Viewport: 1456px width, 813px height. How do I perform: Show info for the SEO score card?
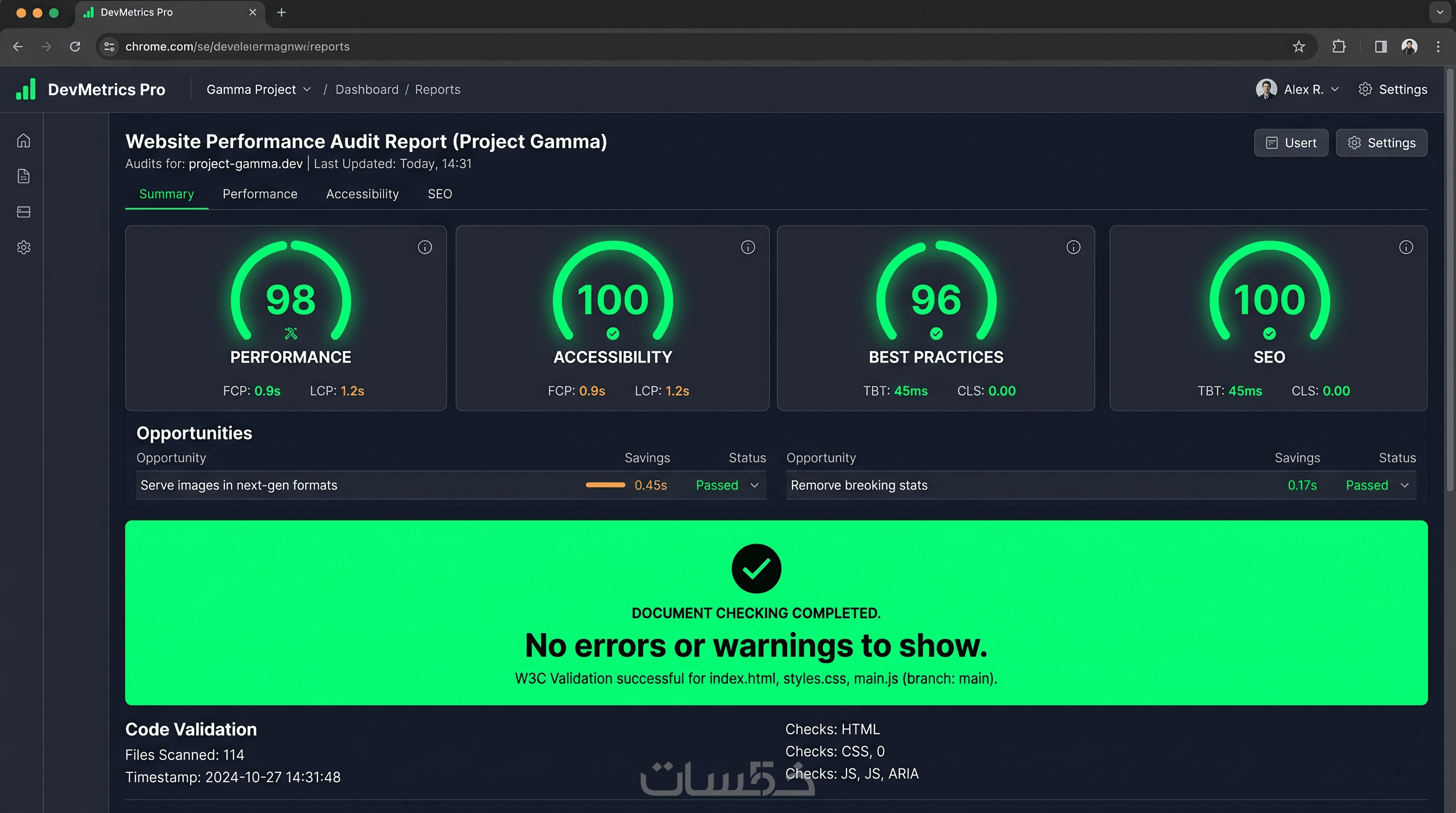tap(1406, 247)
